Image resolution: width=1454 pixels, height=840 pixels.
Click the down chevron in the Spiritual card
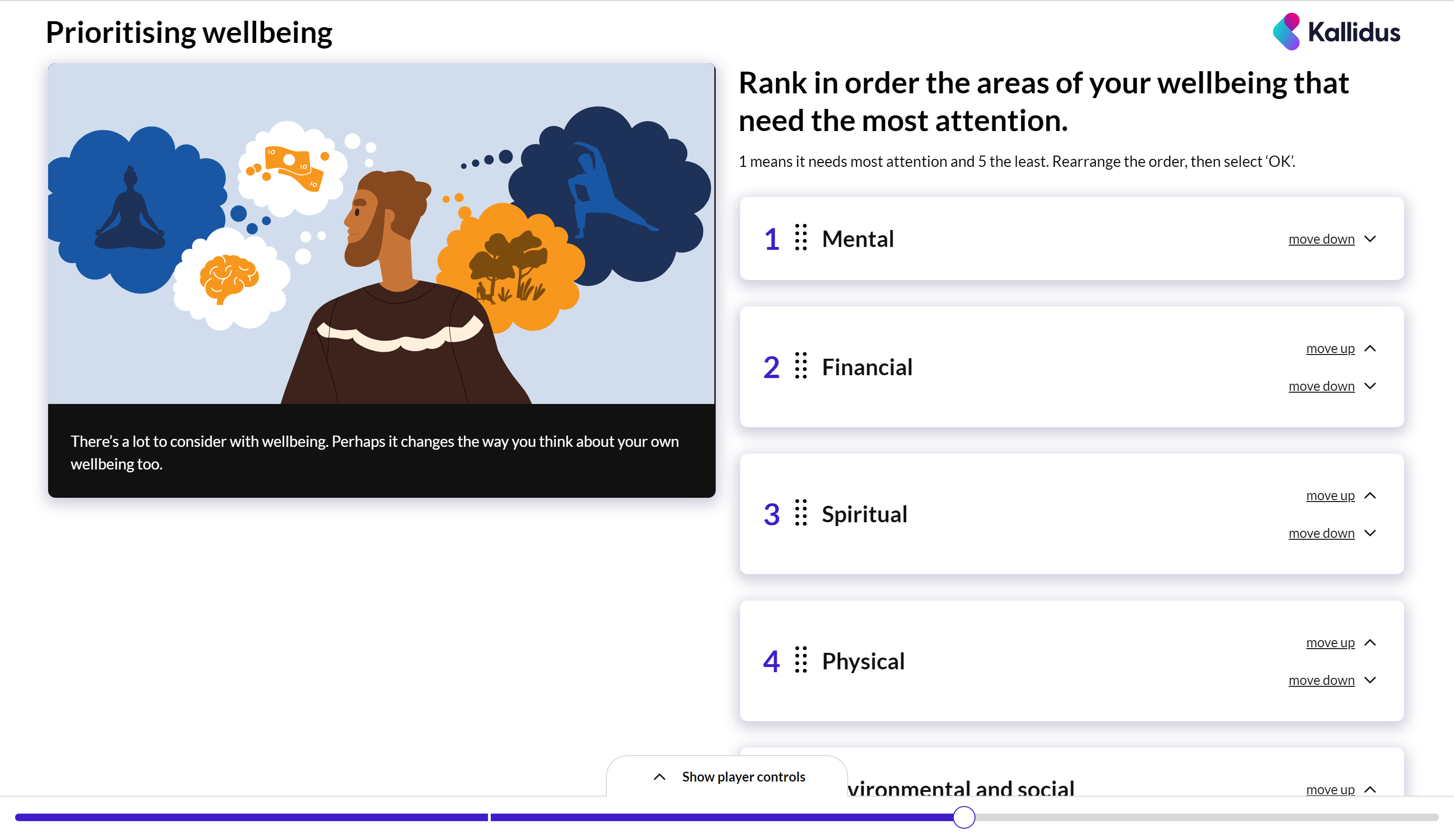pos(1371,533)
